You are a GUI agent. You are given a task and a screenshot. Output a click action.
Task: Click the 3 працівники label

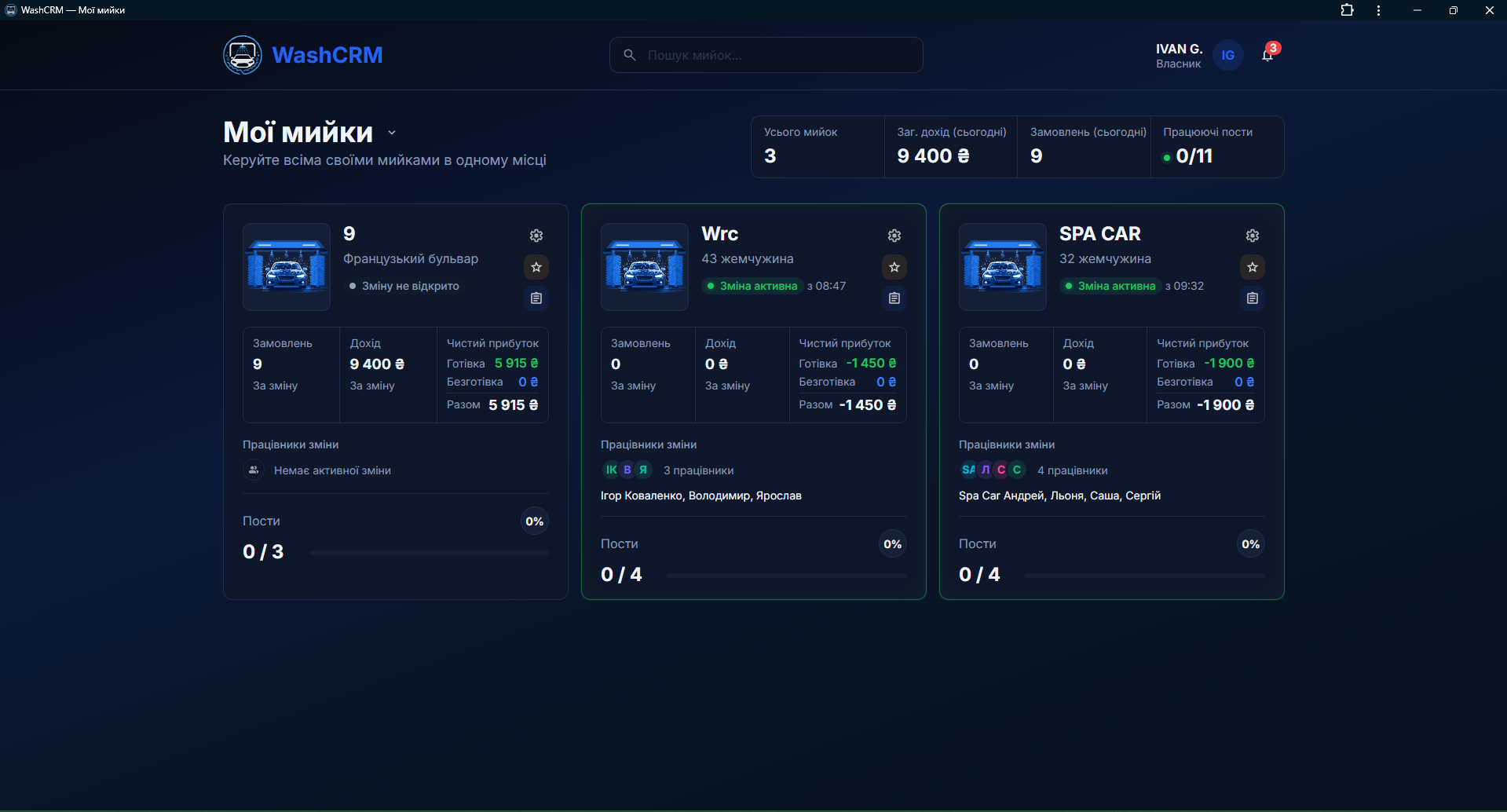tap(699, 470)
